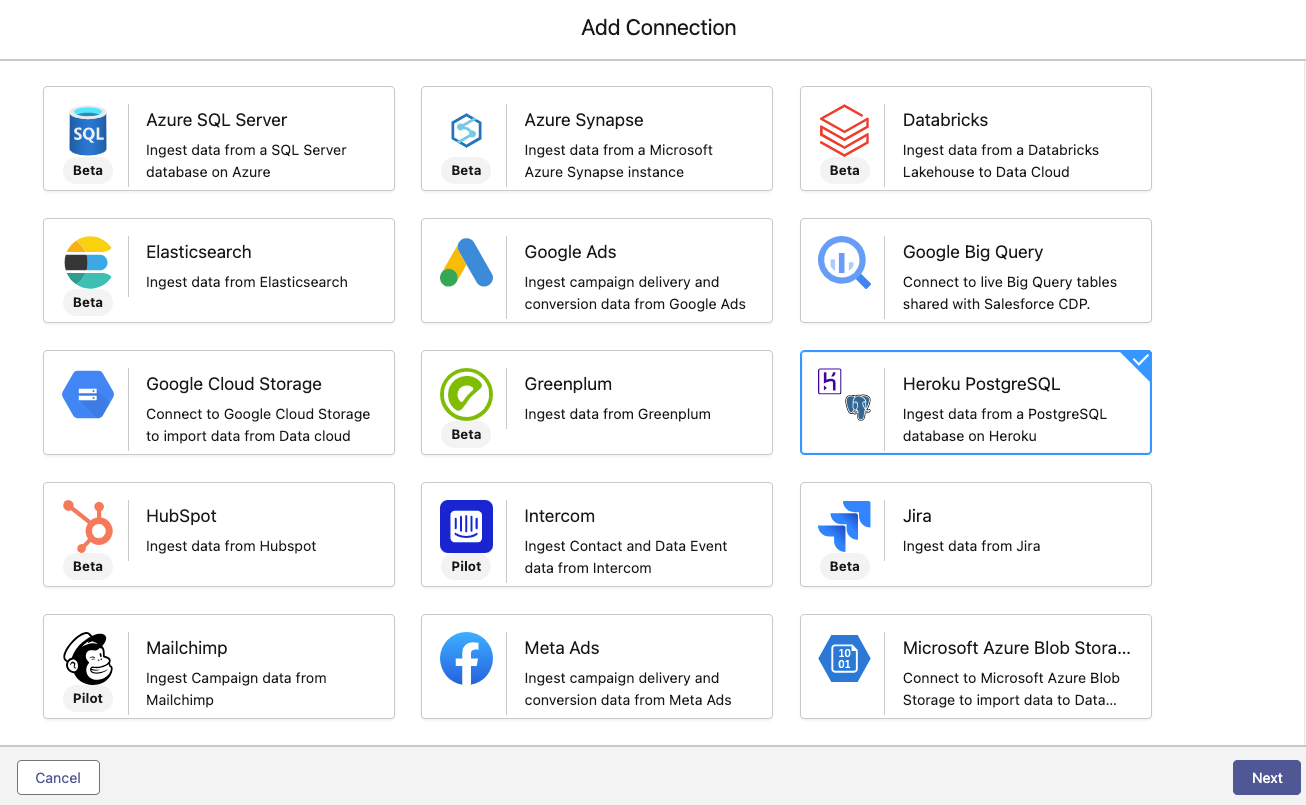
Task: Click Beta badge under Elasticsearch icon
Action: click(x=88, y=302)
